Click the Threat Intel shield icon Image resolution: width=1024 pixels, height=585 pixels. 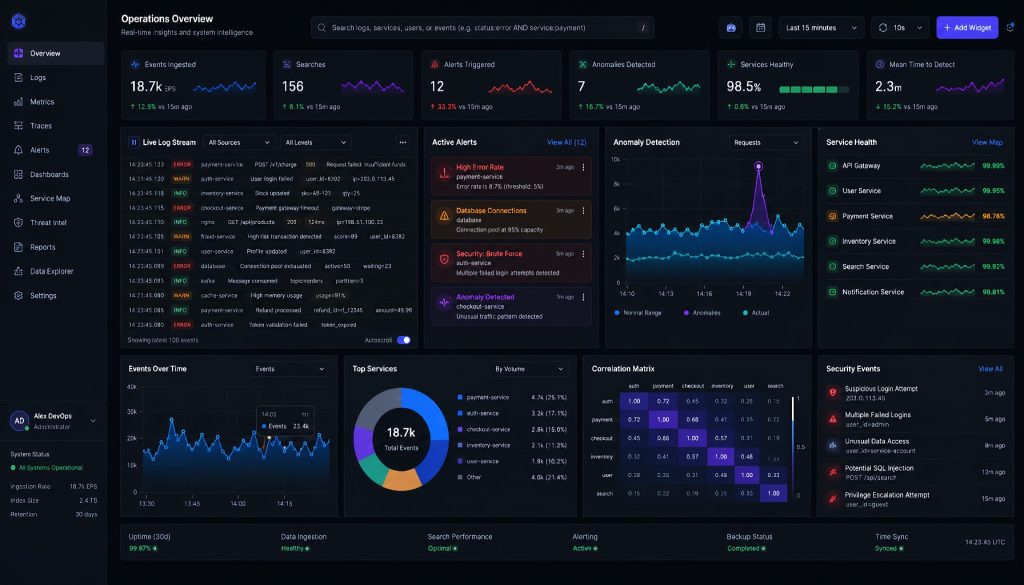click(18, 223)
